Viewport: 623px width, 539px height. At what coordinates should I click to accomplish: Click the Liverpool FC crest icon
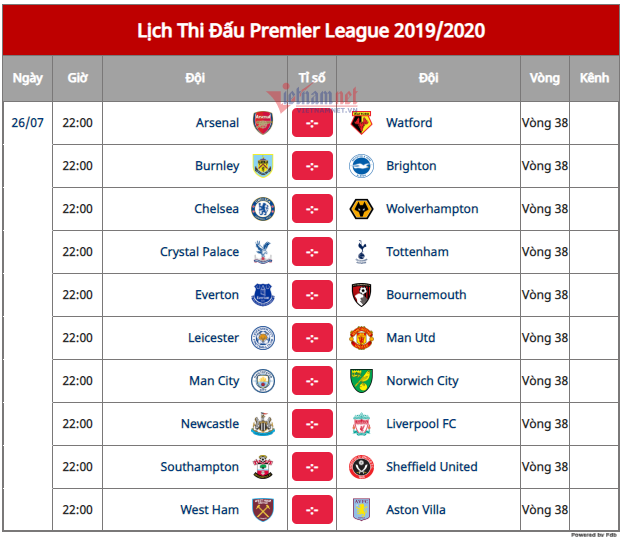tap(361, 424)
